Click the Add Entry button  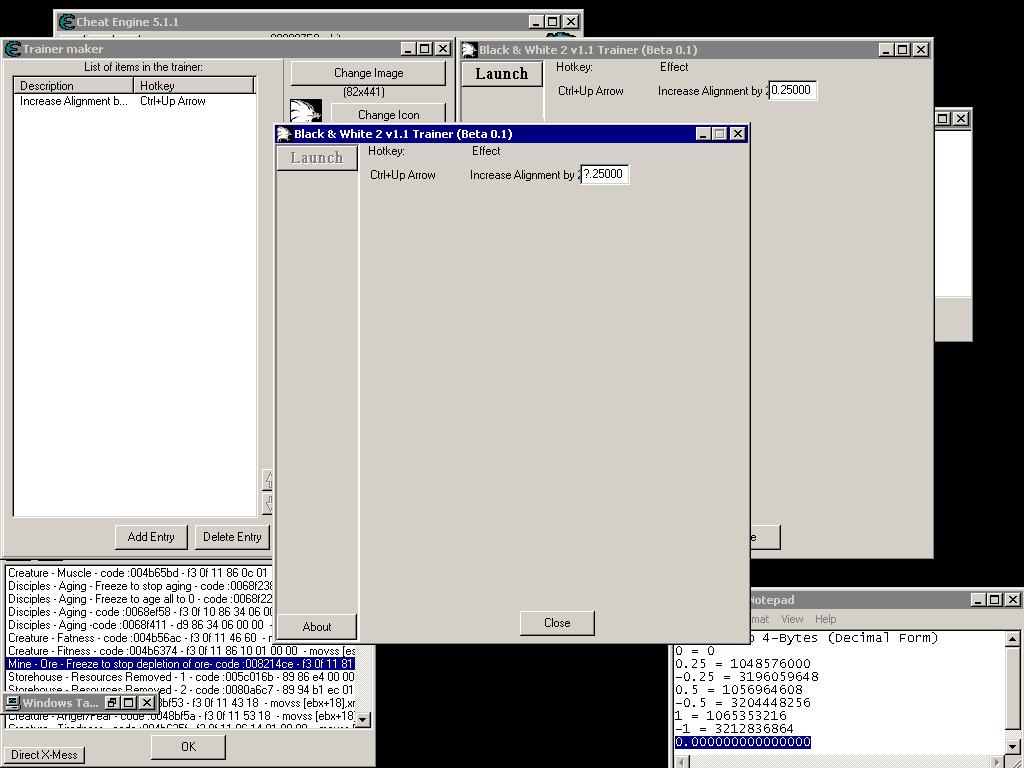(x=151, y=537)
